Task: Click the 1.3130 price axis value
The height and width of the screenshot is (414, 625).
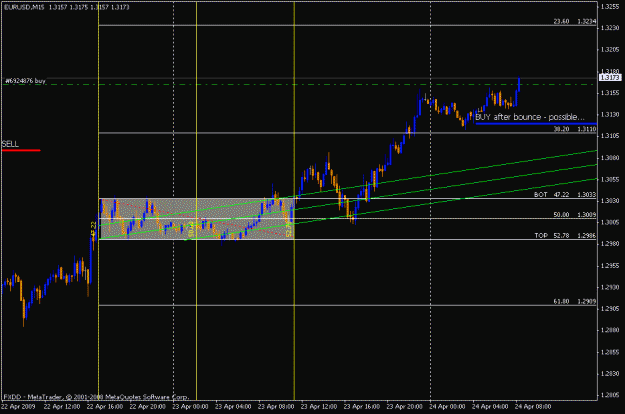Action: 610,114
